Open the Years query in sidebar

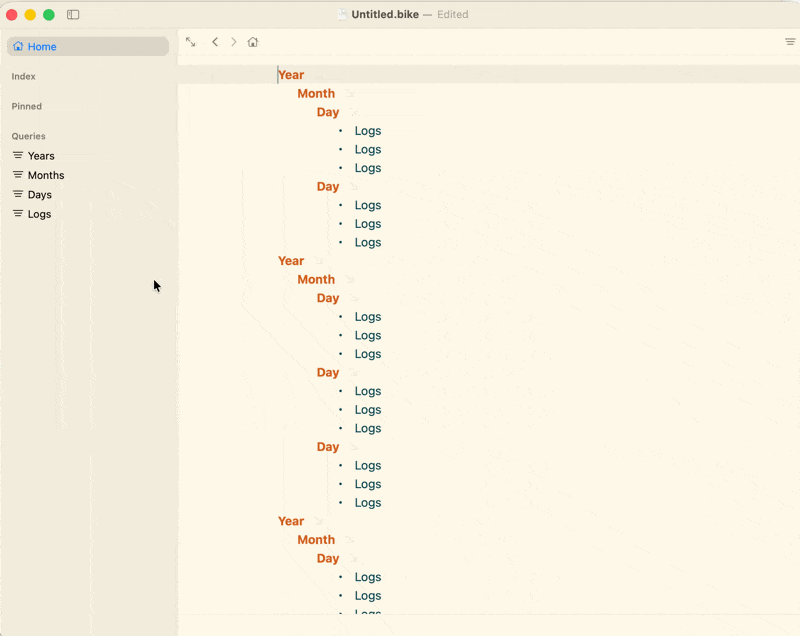pos(41,156)
